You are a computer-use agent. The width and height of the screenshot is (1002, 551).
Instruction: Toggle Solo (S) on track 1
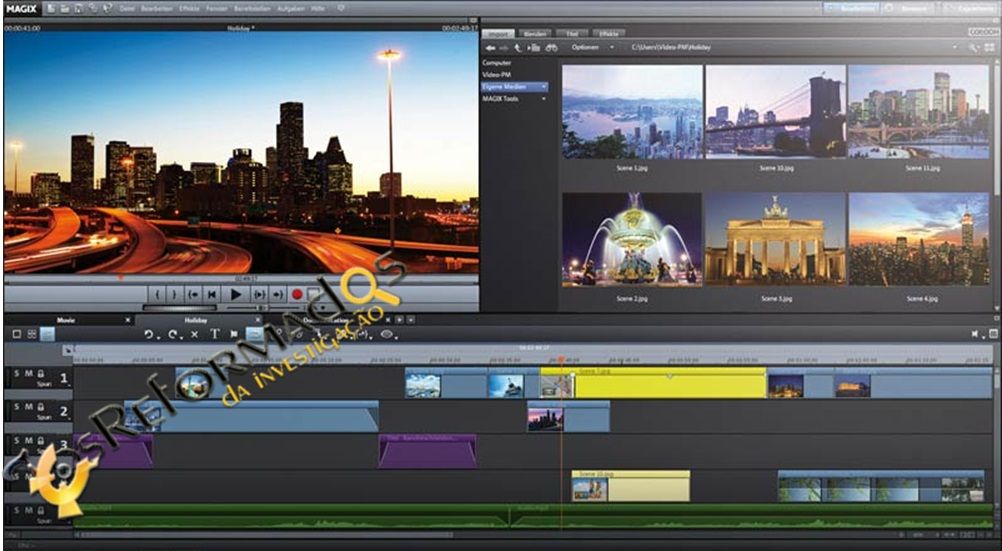click(15, 374)
